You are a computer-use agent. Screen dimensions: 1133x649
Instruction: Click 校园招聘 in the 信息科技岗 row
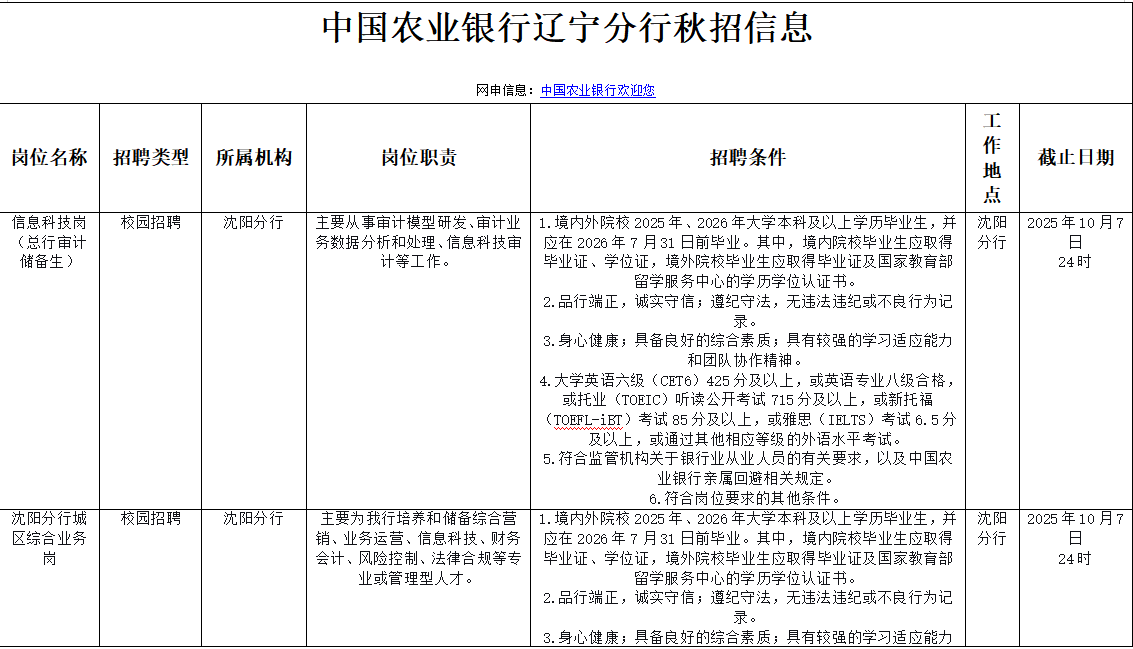[x=151, y=223]
